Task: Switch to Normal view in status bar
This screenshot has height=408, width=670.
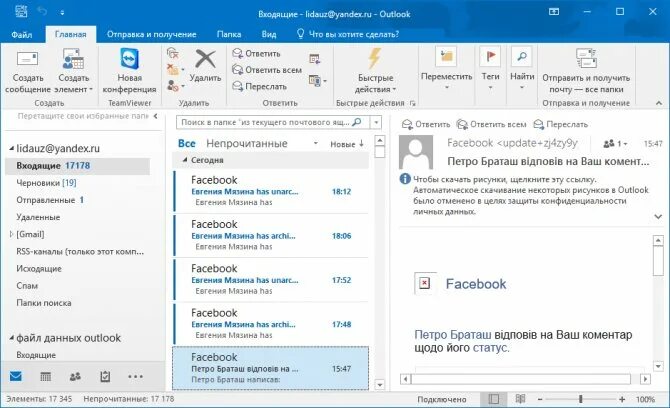Action: tap(494, 399)
